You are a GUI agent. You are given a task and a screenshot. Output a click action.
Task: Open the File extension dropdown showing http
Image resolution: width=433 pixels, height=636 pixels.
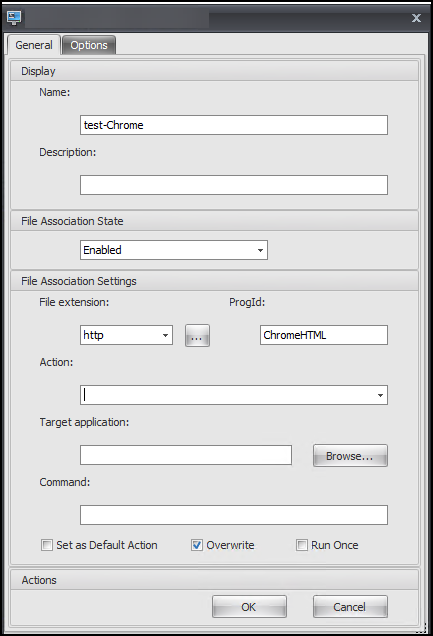point(126,335)
